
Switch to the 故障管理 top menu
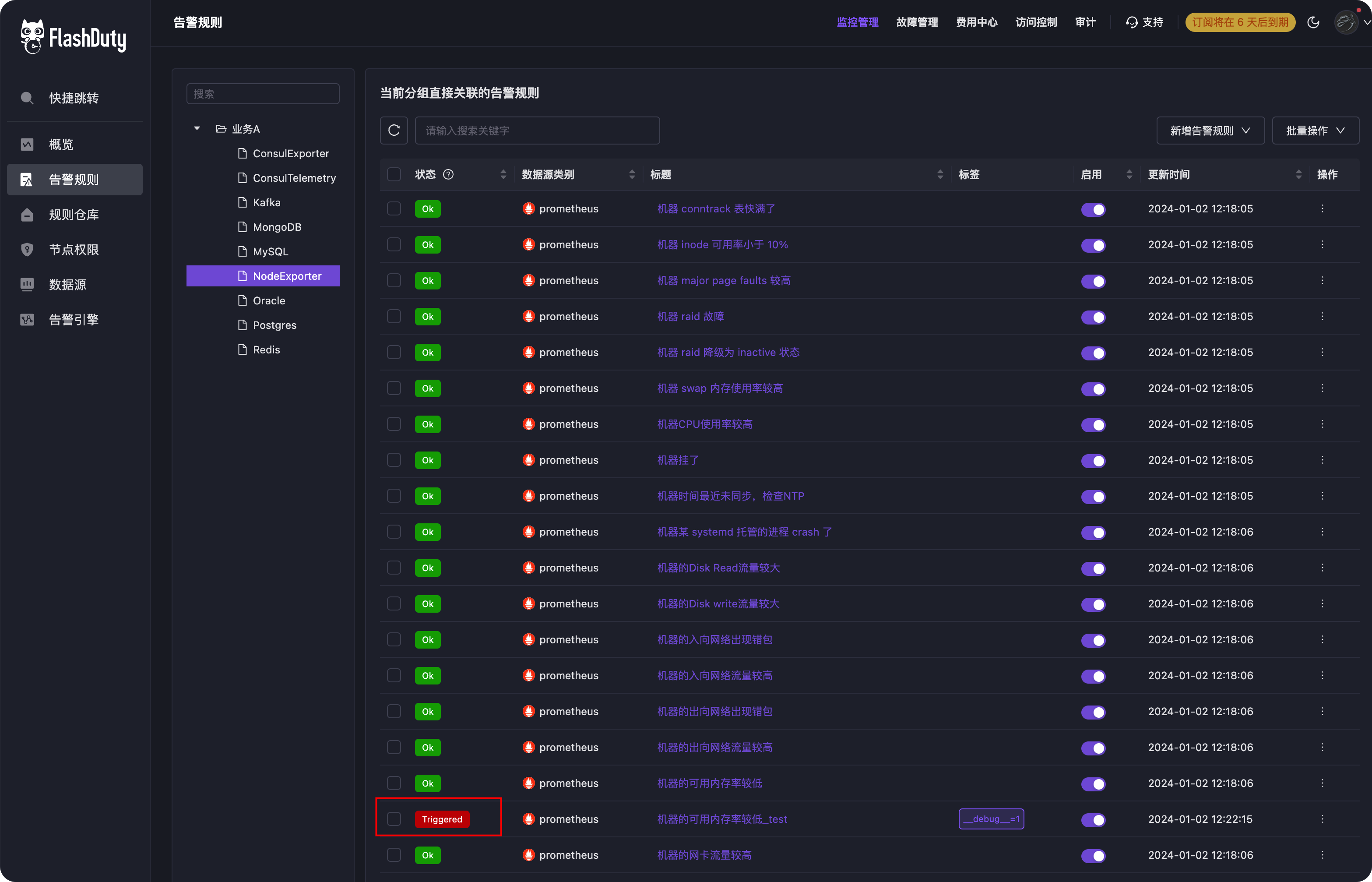(x=916, y=22)
